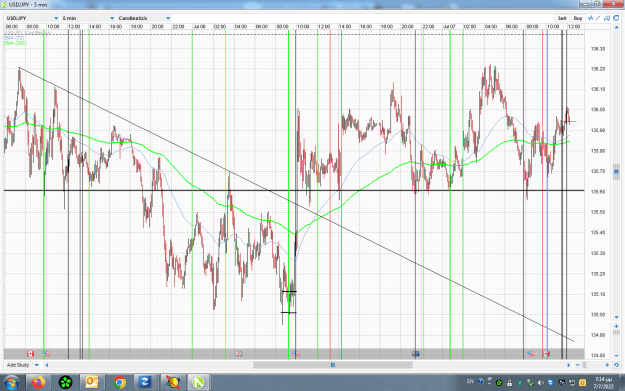Click the 136.00 price axis label
The width and height of the screenshot is (625, 391).
pyautogui.click(x=598, y=110)
